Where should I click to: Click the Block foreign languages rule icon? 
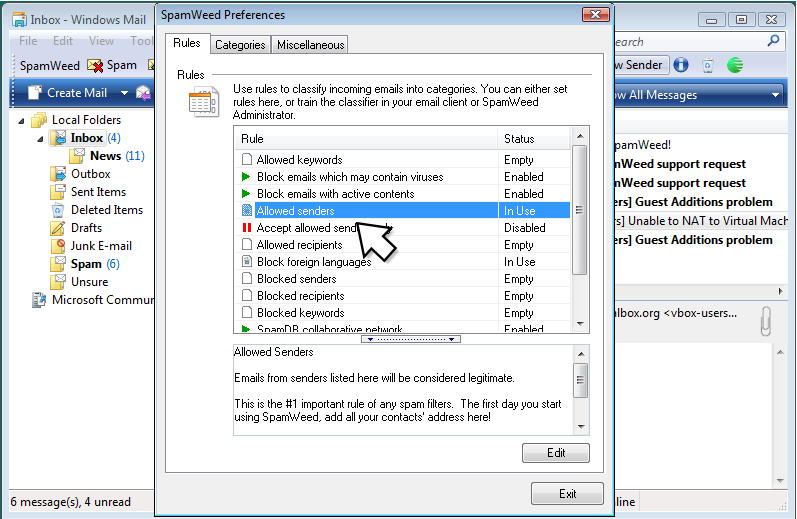click(x=247, y=262)
